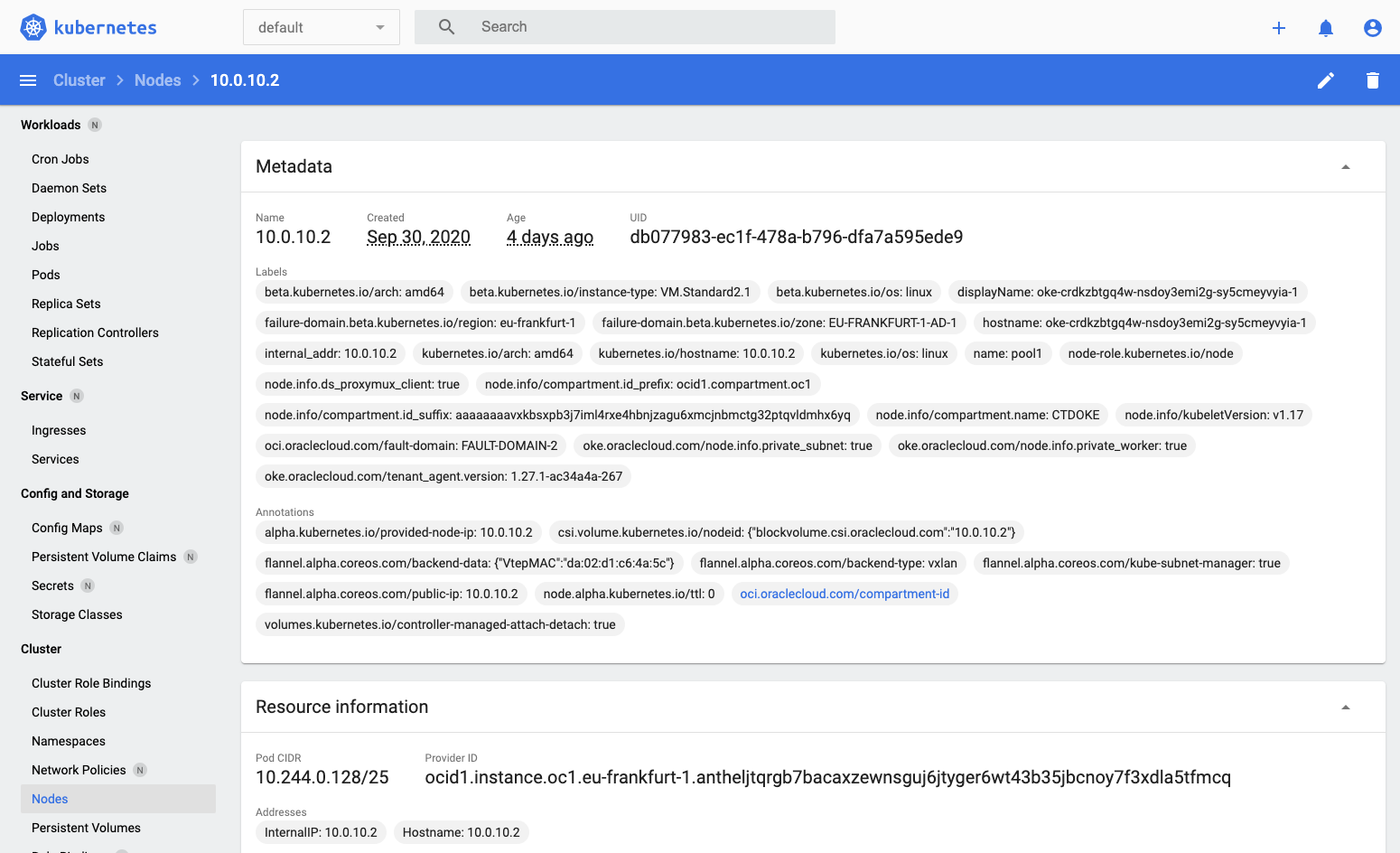1400x853 pixels.
Task: Open Cluster Roles in sidebar
Action: [x=69, y=712]
